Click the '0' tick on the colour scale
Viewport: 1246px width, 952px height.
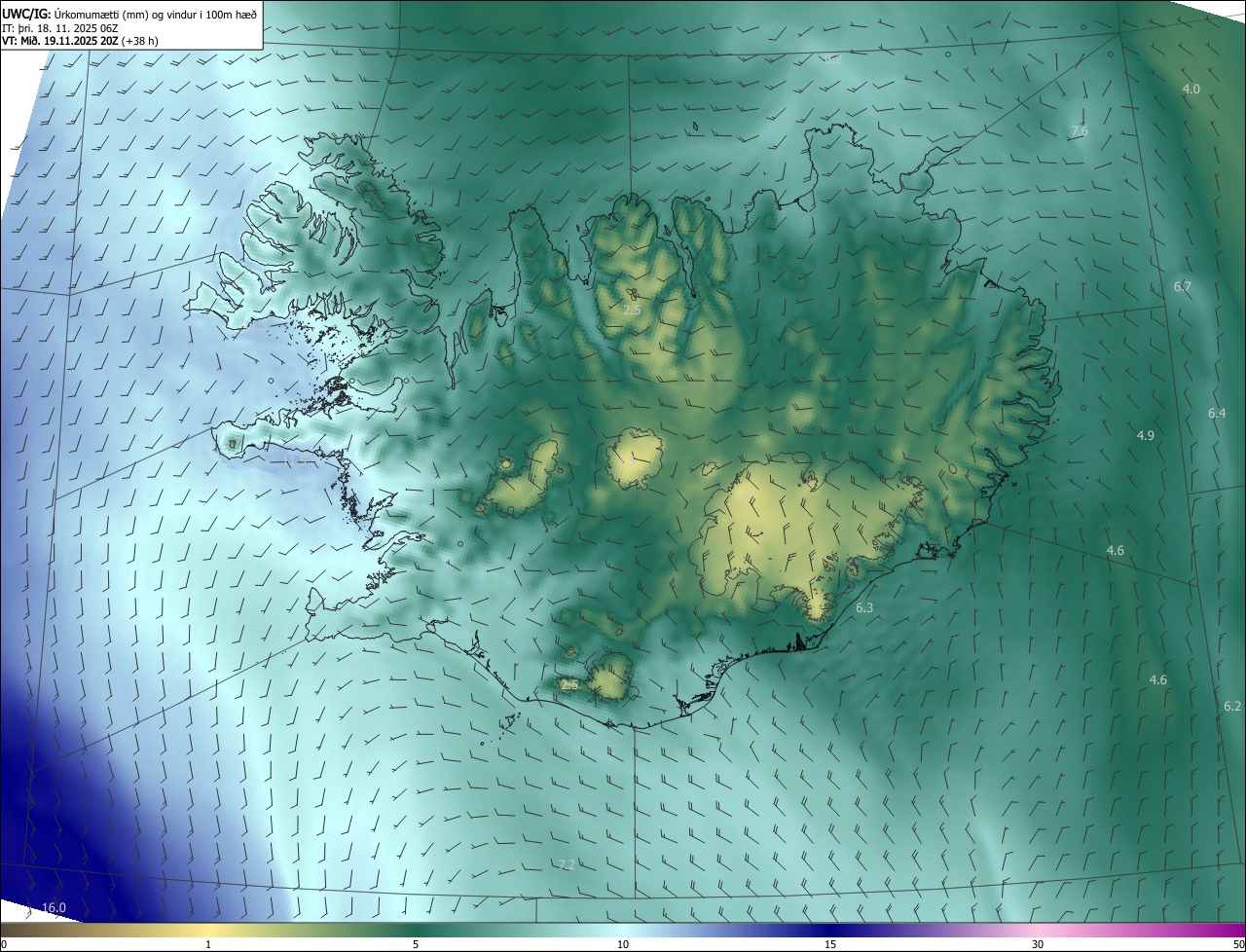(x=3, y=944)
